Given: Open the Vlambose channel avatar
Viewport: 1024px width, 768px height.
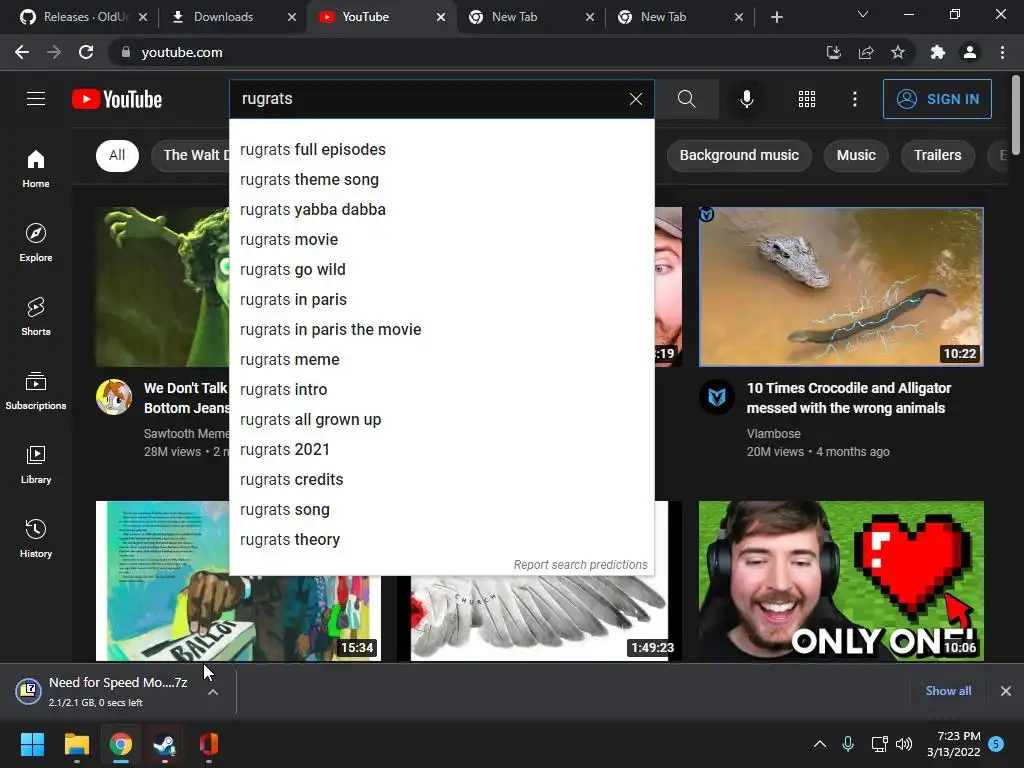Looking at the screenshot, I should click(717, 396).
